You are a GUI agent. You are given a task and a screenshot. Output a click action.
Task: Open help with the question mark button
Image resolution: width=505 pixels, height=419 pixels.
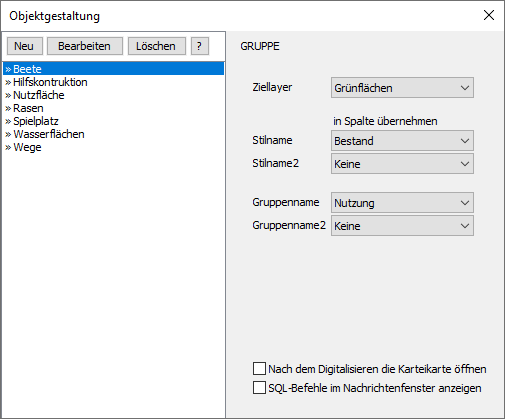click(x=200, y=46)
